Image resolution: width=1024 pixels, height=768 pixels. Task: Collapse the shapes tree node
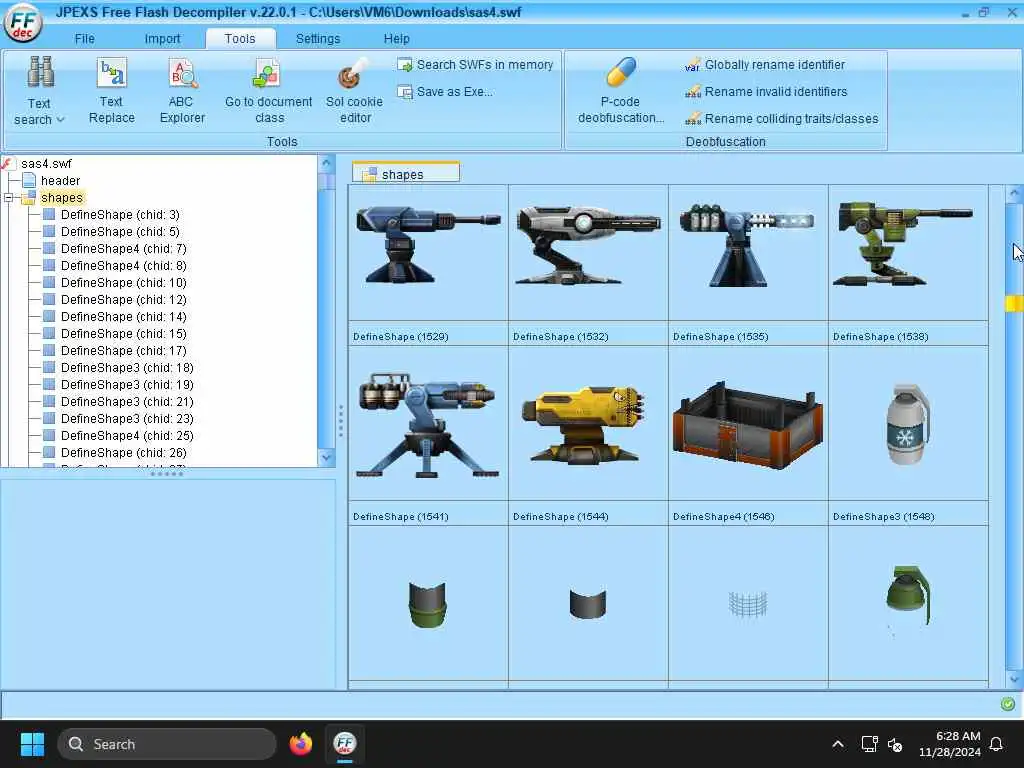[8, 197]
